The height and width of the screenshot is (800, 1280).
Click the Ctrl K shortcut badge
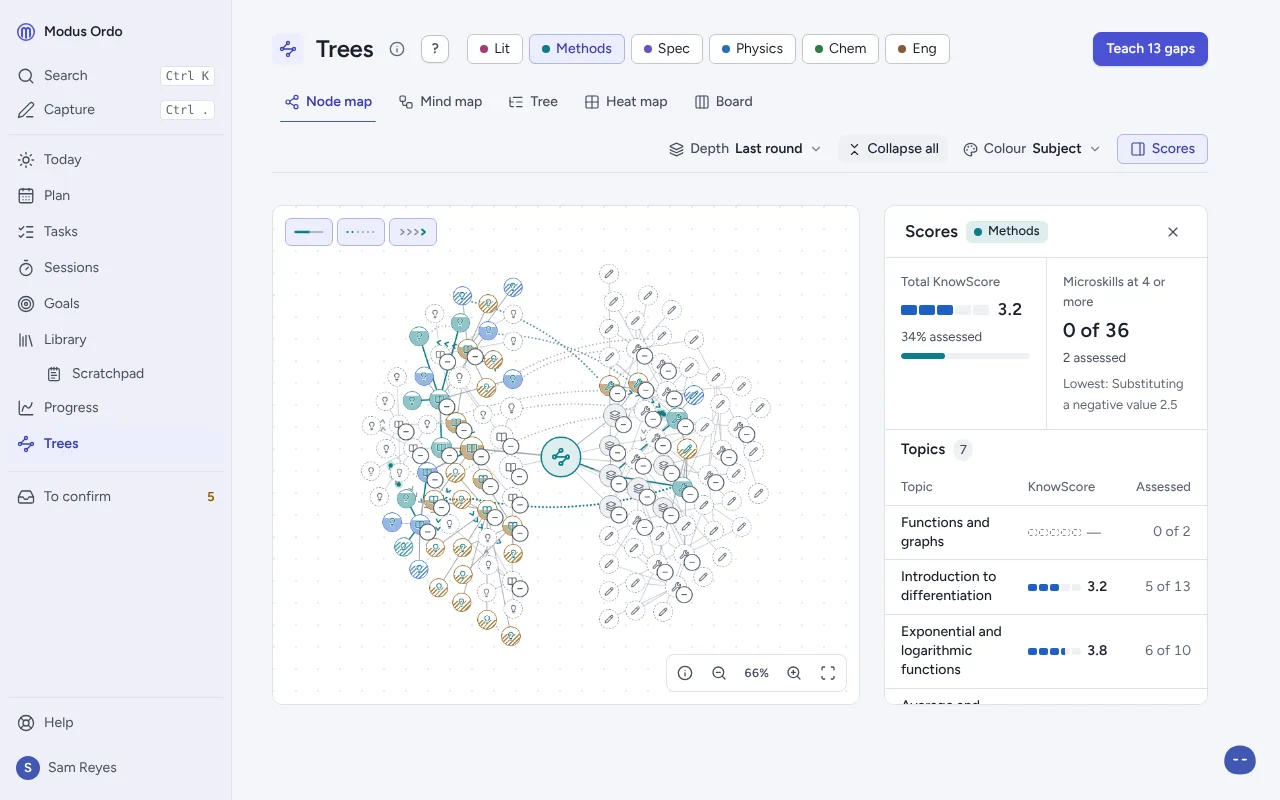point(188,76)
